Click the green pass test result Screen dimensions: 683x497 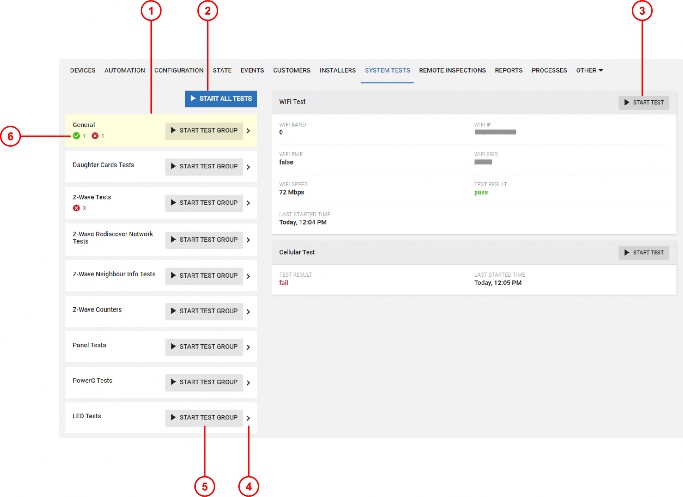(481, 192)
